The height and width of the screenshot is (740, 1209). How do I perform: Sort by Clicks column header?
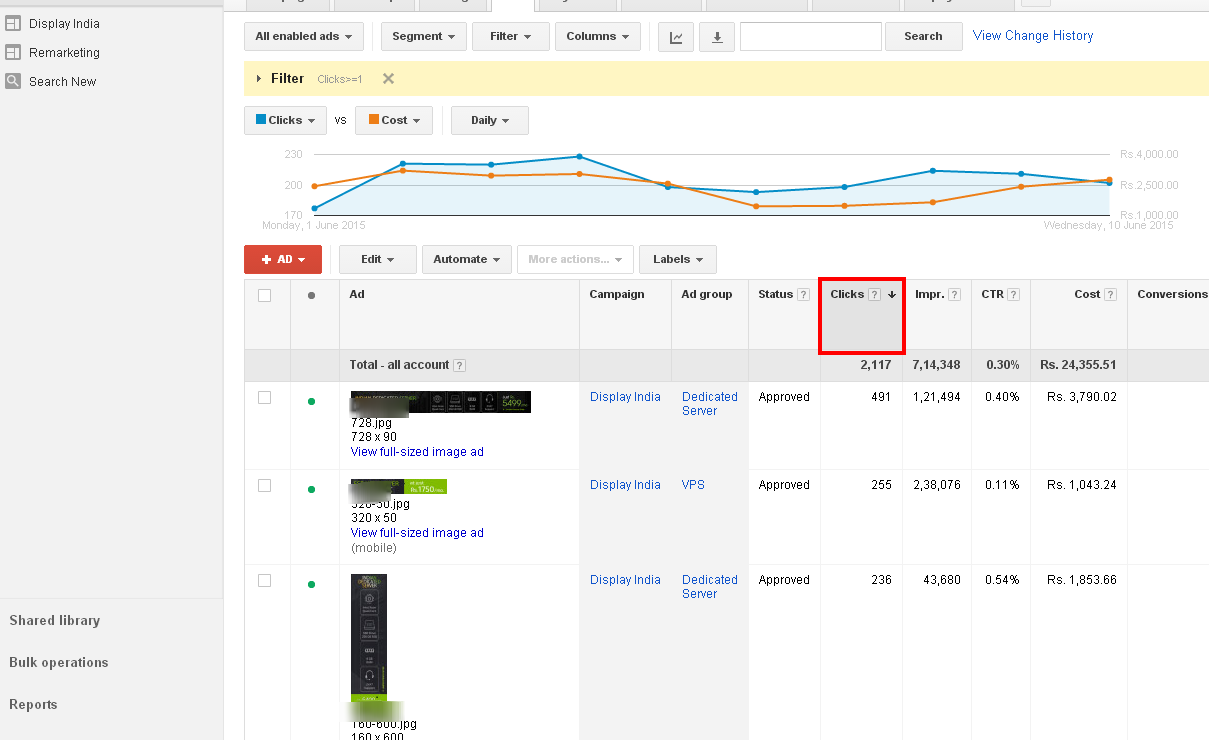pyautogui.click(x=847, y=294)
